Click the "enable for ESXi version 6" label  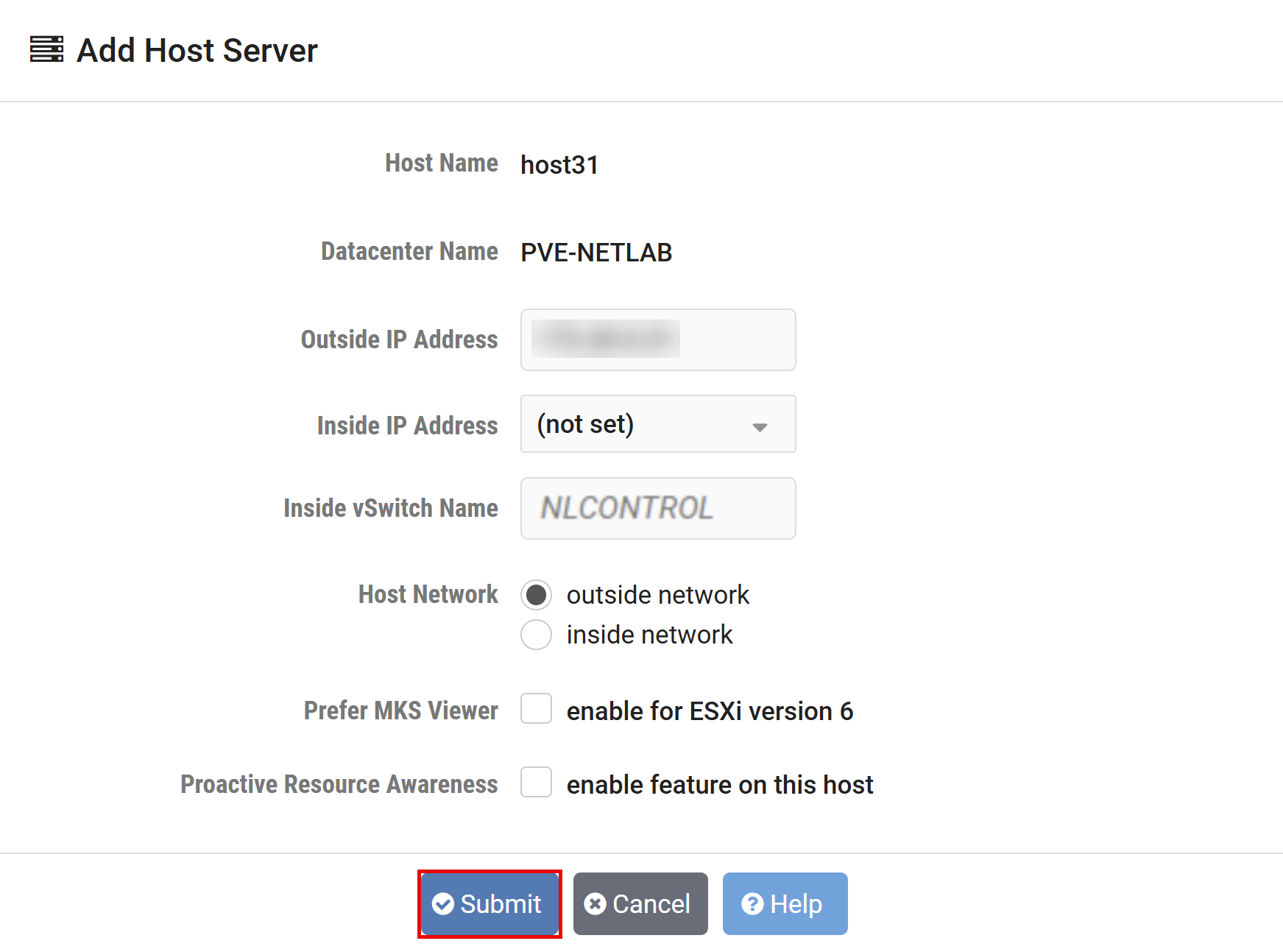point(710,711)
